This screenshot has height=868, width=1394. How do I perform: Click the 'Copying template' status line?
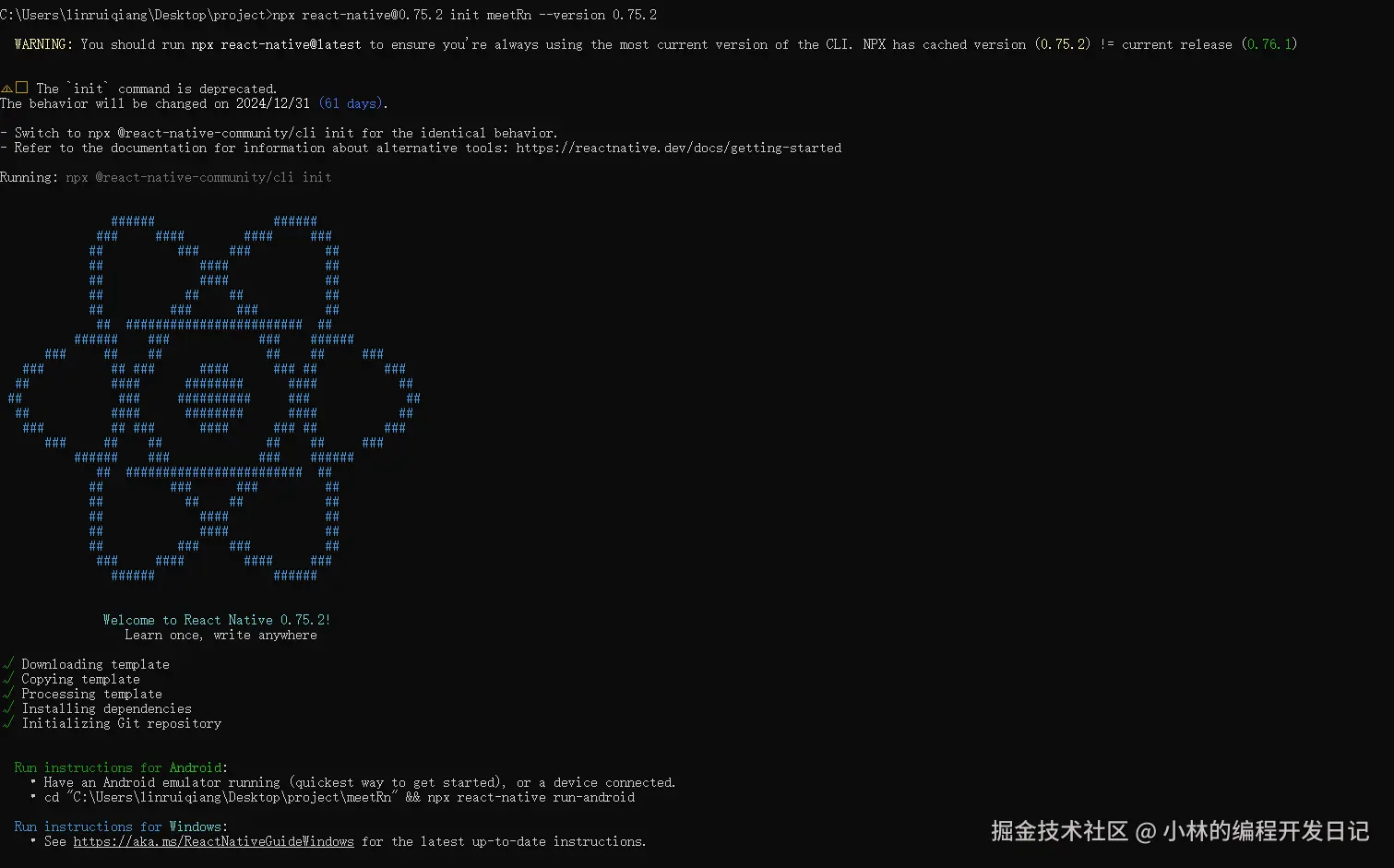80,679
